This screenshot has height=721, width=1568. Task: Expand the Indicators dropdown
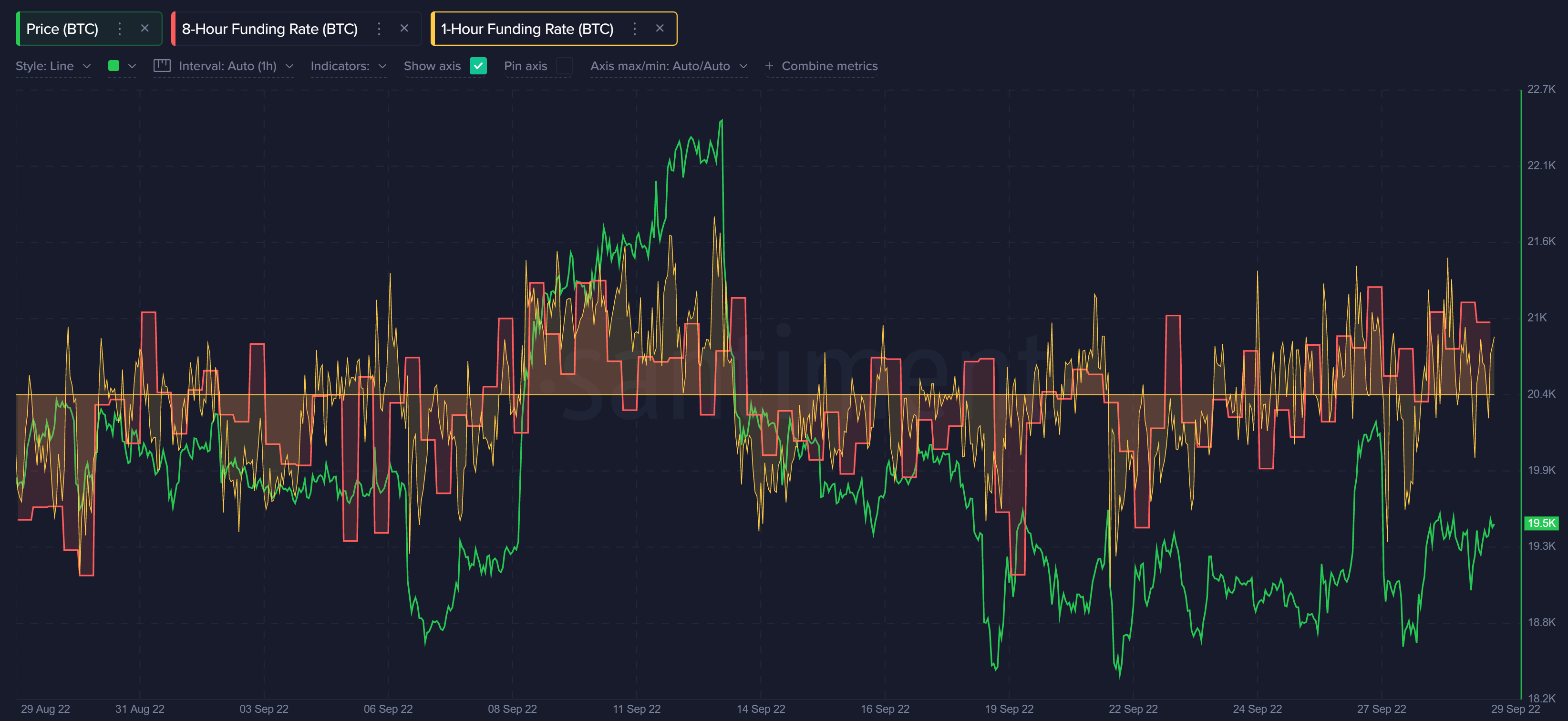pyautogui.click(x=348, y=66)
